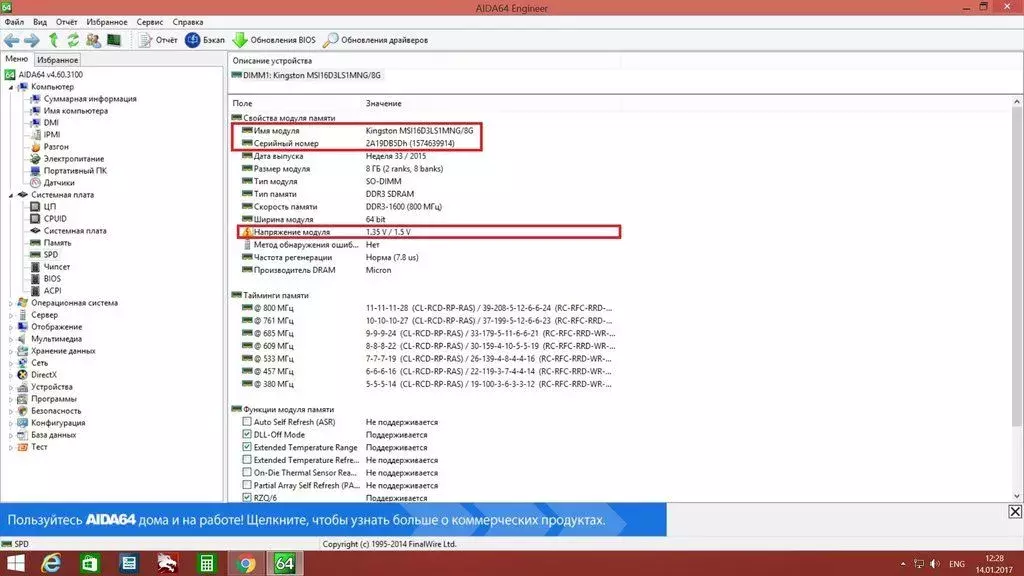Click the AIDA64 commercial products banner

pyautogui.click(x=333, y=520)
